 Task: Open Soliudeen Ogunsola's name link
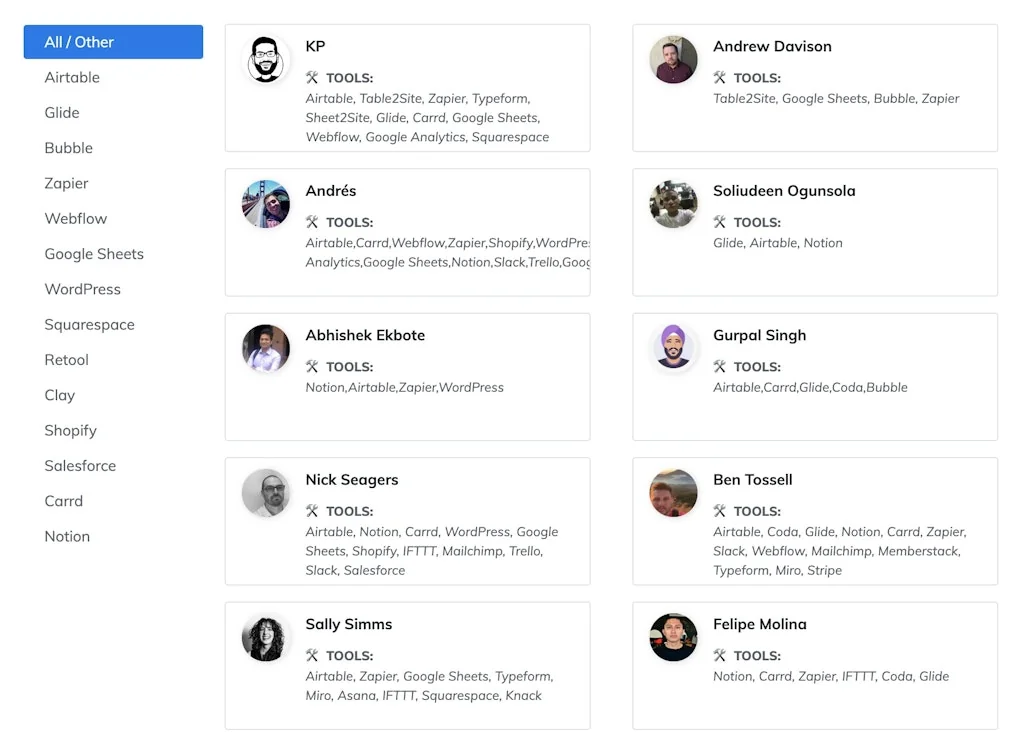coord(784,191)
